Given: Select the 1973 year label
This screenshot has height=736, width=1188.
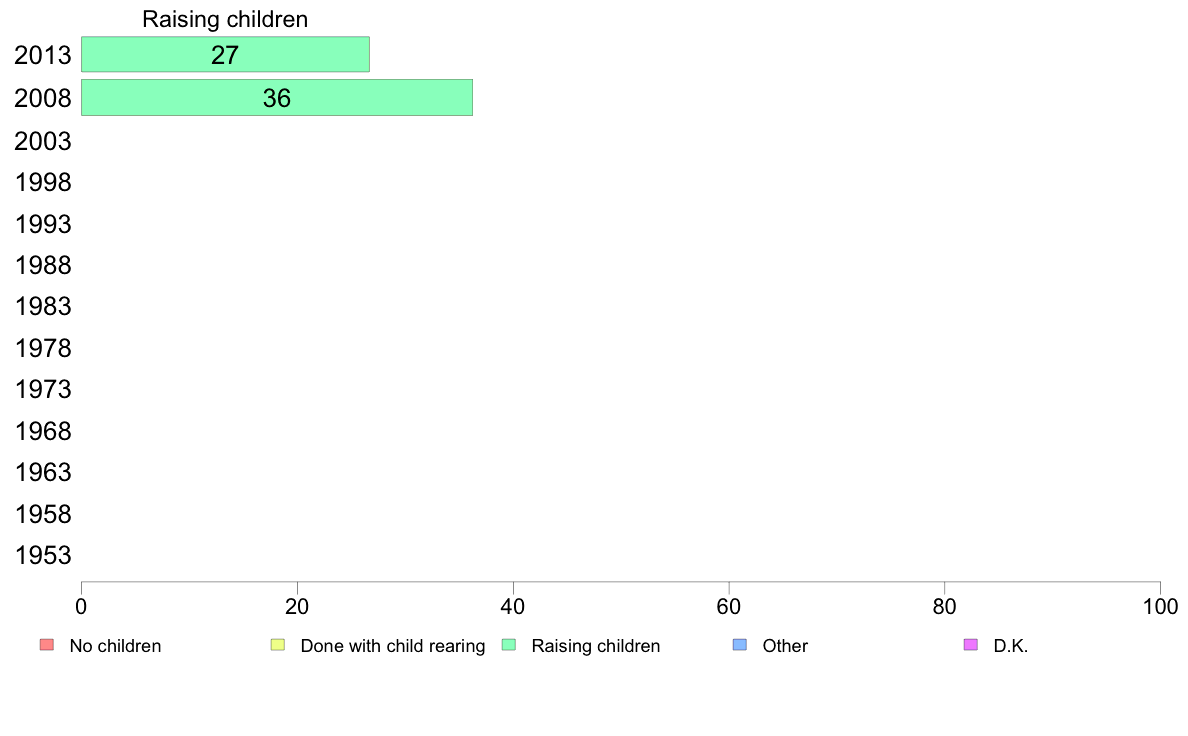Looking at the screenshot, I should tap(43, 390).
